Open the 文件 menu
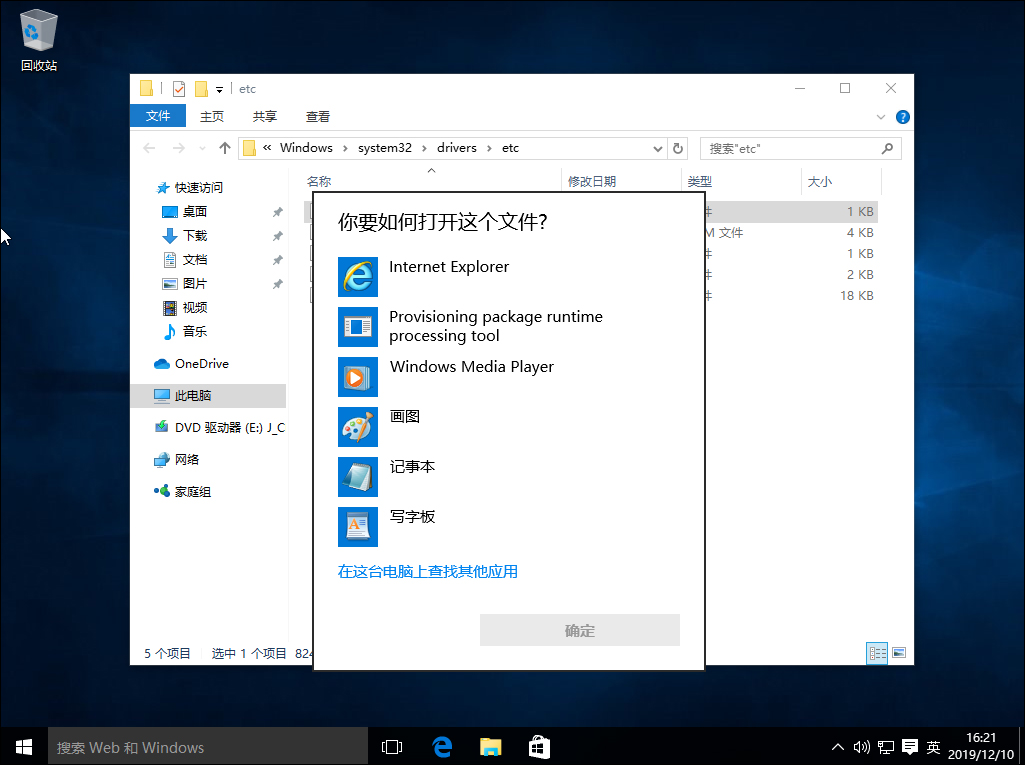Screen dimensions: 1025x765 click(x=157, y=115)
